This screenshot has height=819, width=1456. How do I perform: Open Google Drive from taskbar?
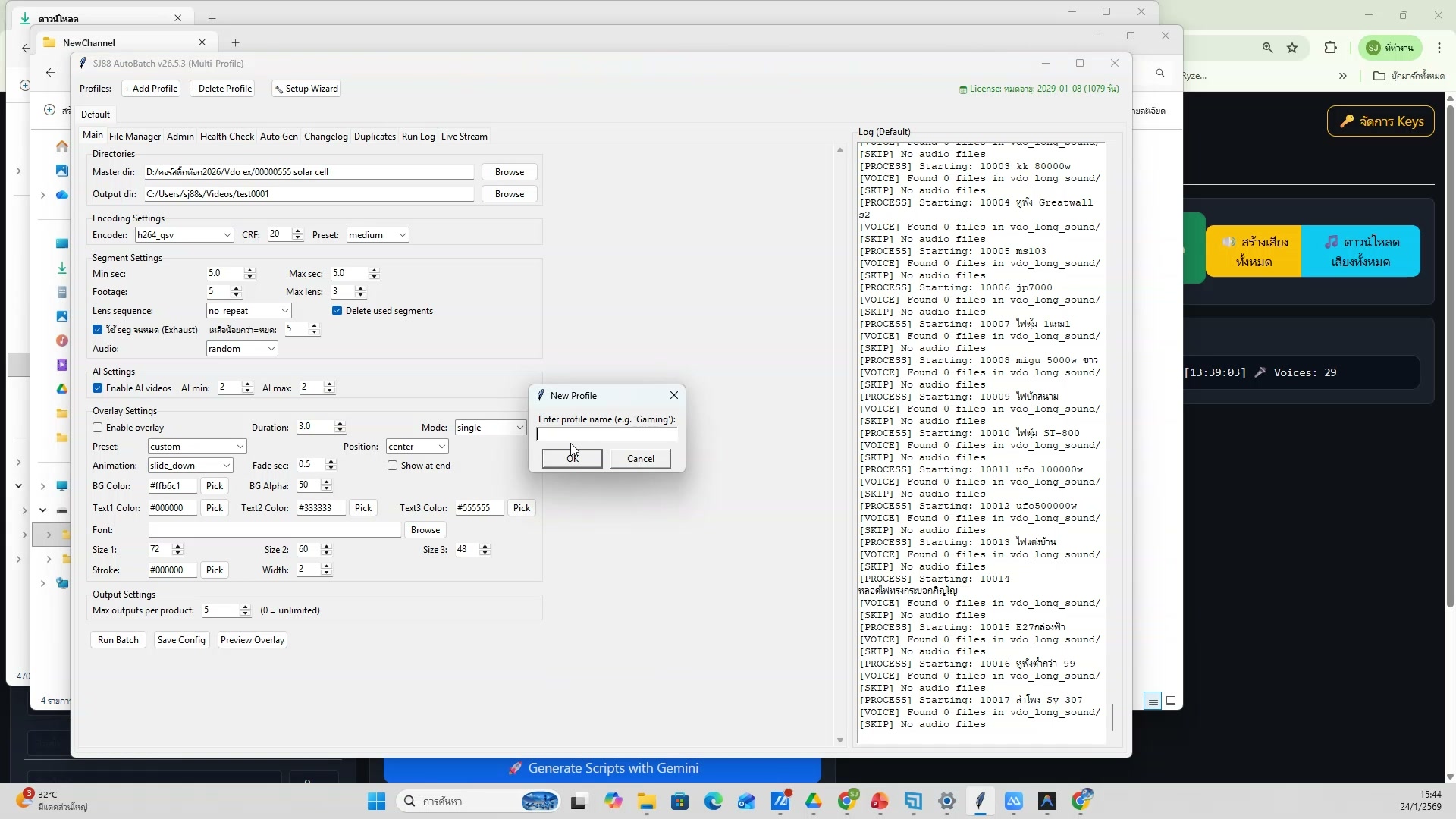click(814, 801)
